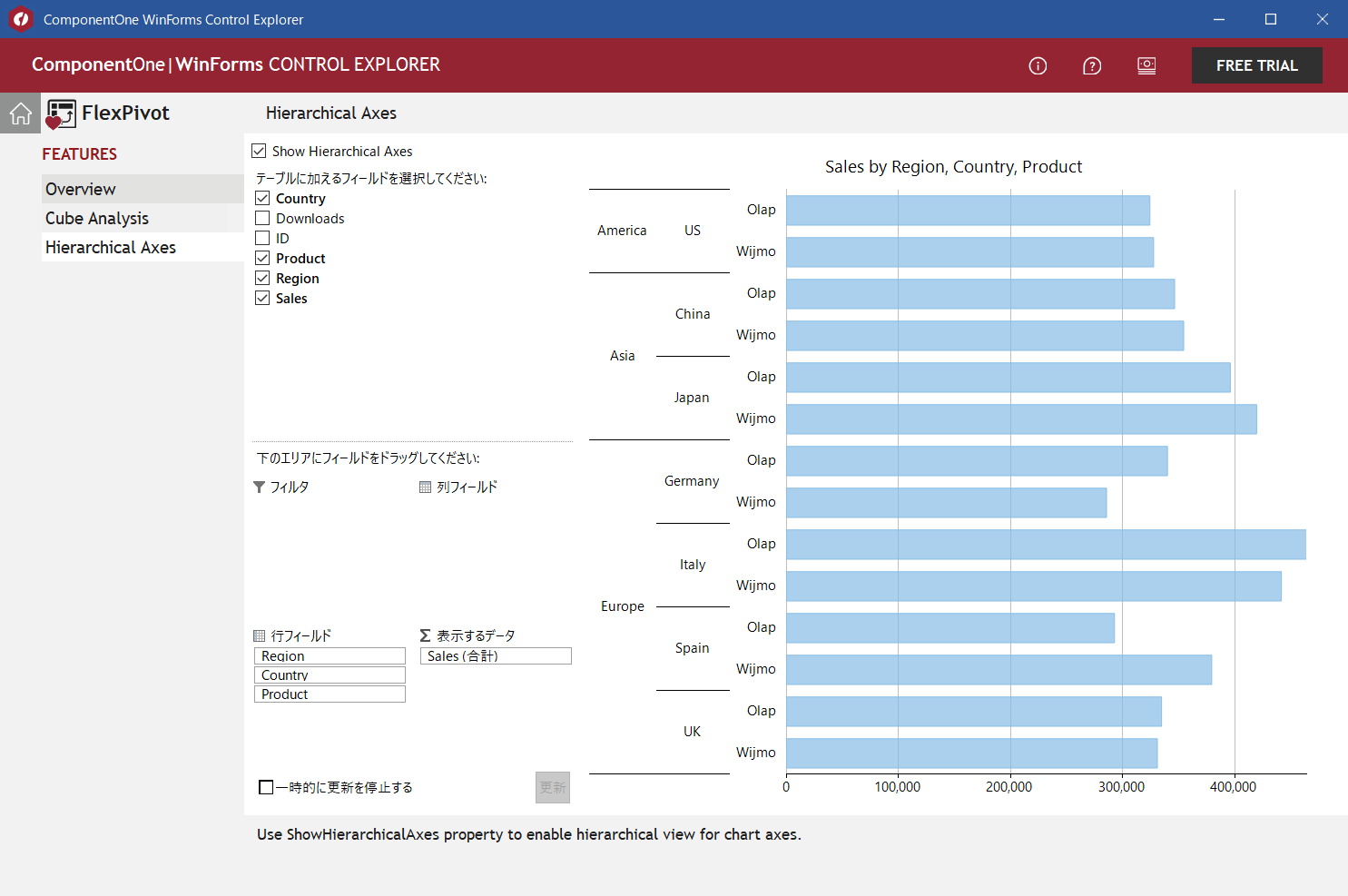Screen dimensions: 1348x896
Task: Uncheck the Sales field checkbox
Action: 262,298
